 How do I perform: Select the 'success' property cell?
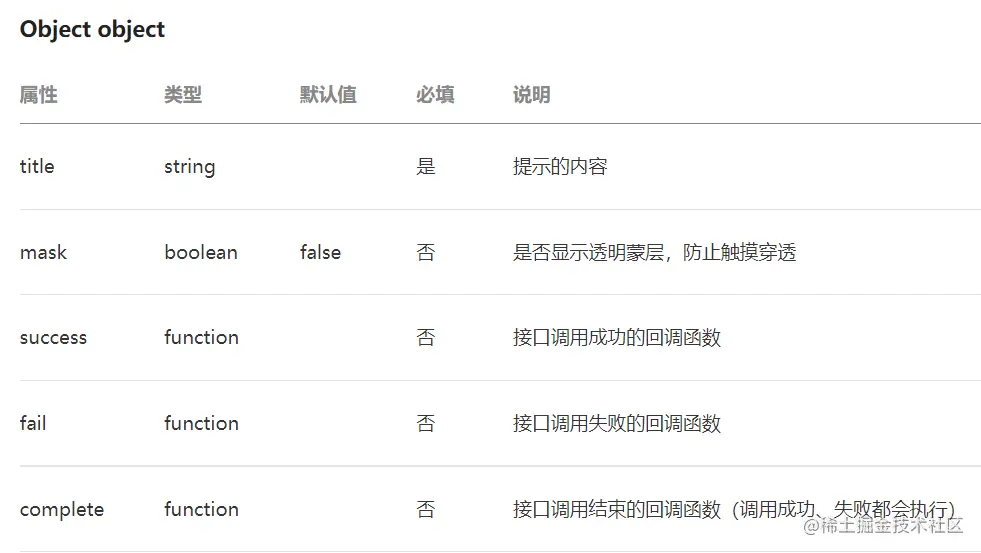point(53,338)
